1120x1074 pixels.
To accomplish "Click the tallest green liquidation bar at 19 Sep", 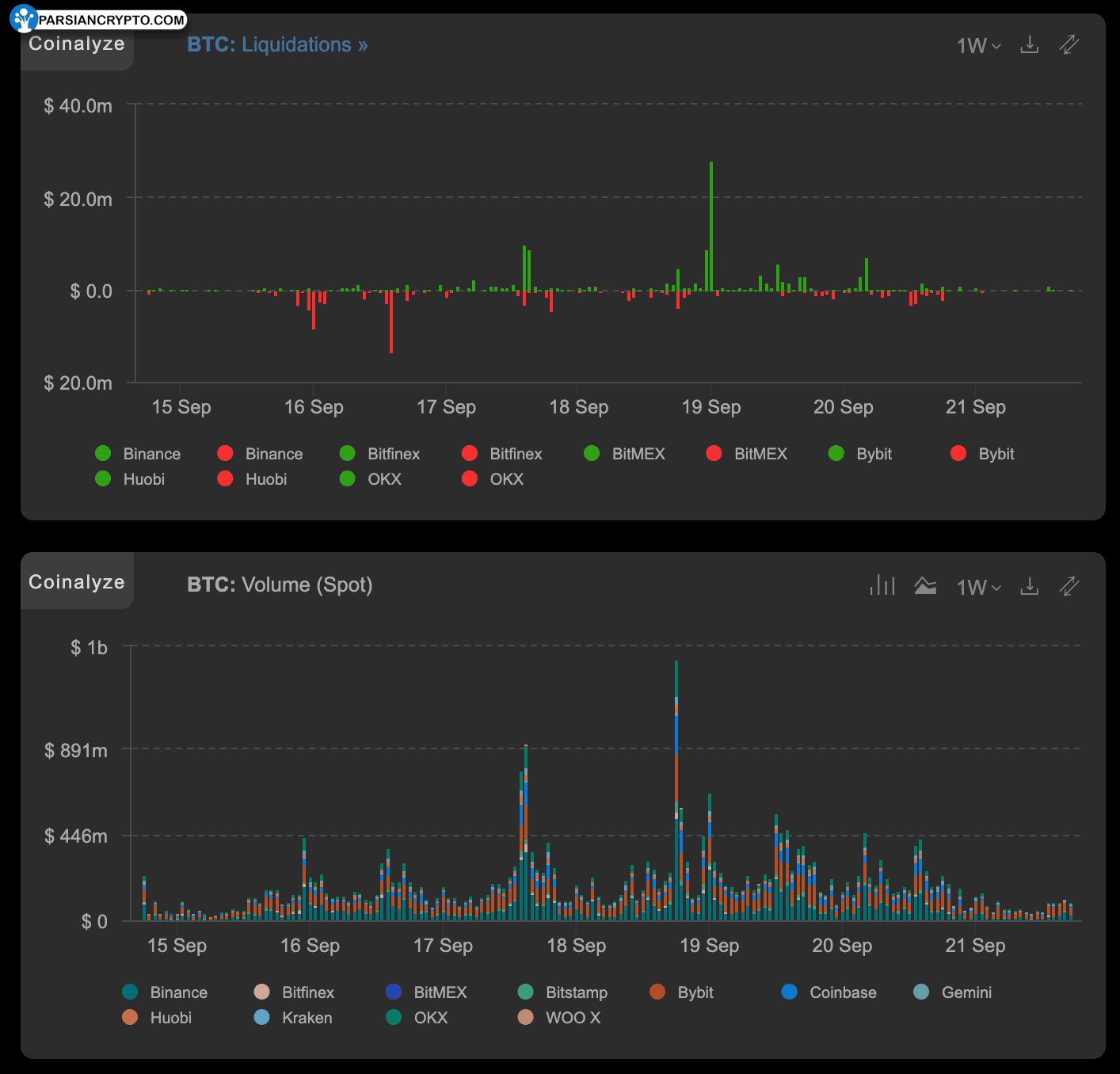I will coord(711,227).
